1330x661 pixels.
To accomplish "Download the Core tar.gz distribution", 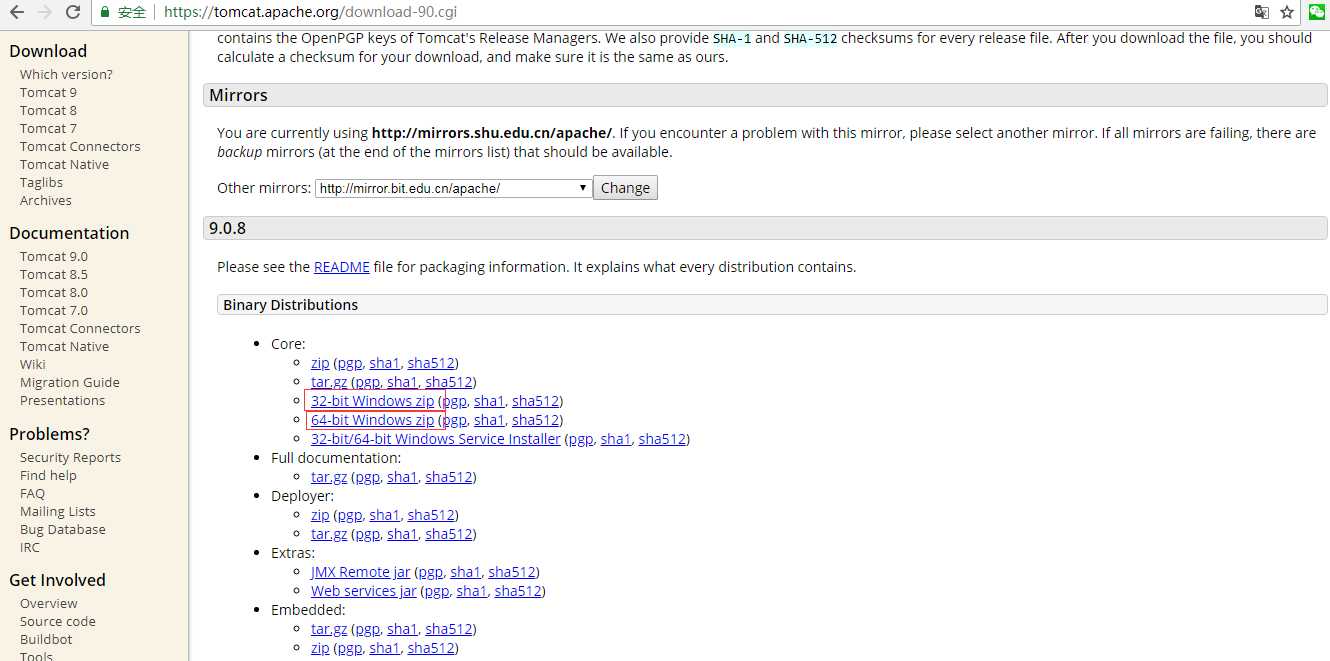I will pos(329,382).
